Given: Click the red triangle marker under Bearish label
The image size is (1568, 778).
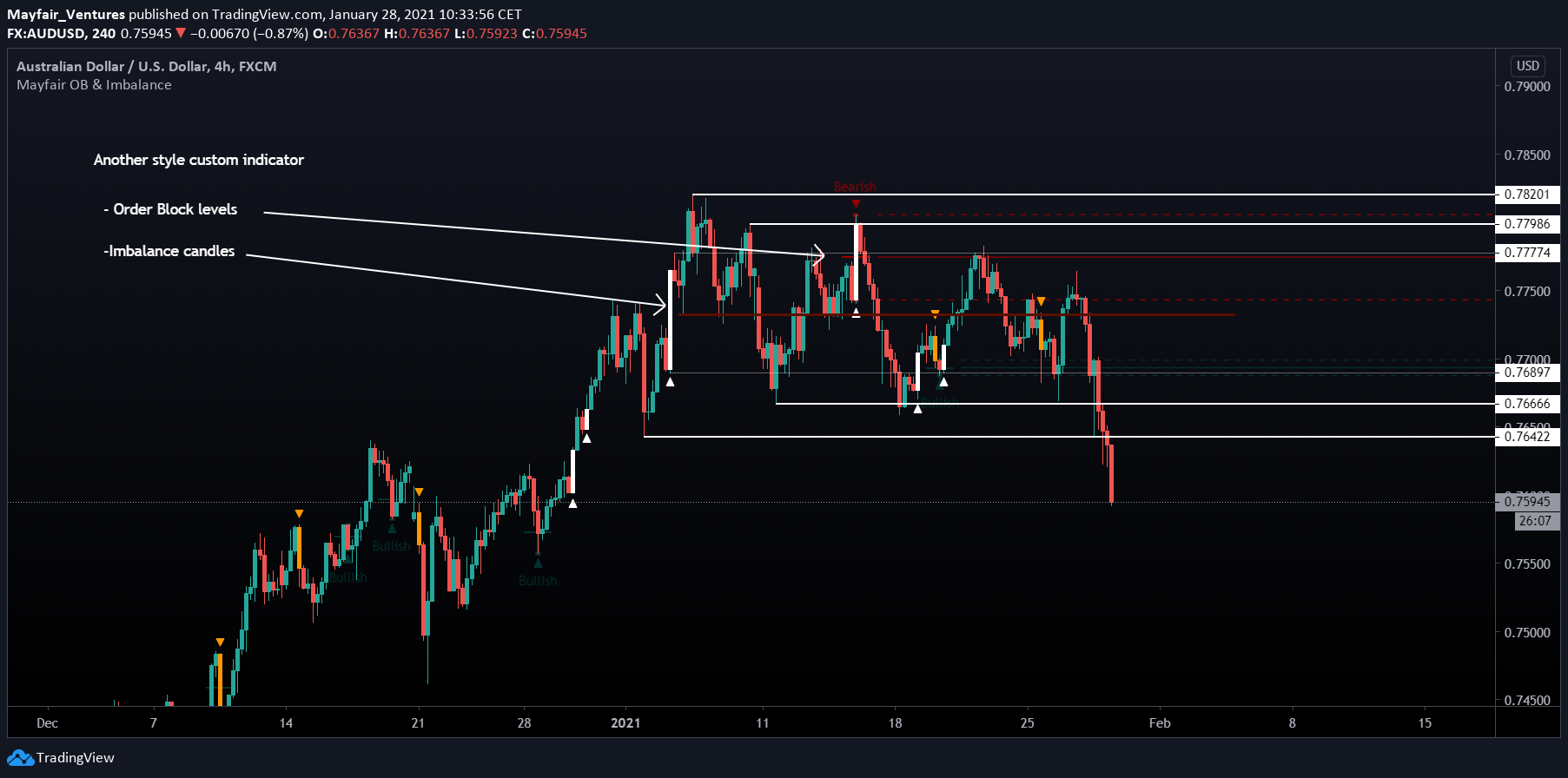Looking at the screenshot, I should click(856, 204).
